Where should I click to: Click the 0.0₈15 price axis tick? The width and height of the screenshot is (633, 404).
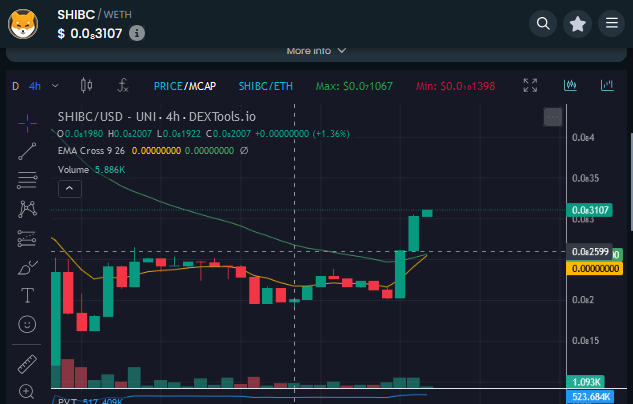[585, 341]
